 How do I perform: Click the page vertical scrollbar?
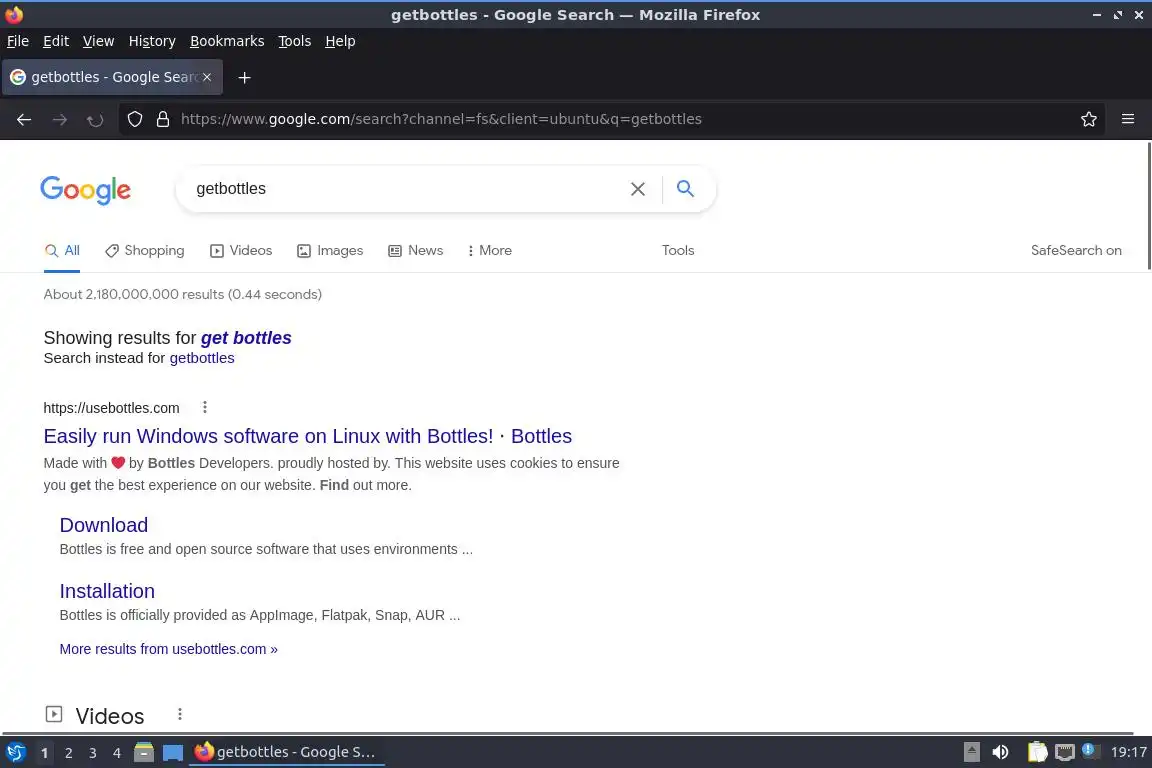pos(1148,206)
